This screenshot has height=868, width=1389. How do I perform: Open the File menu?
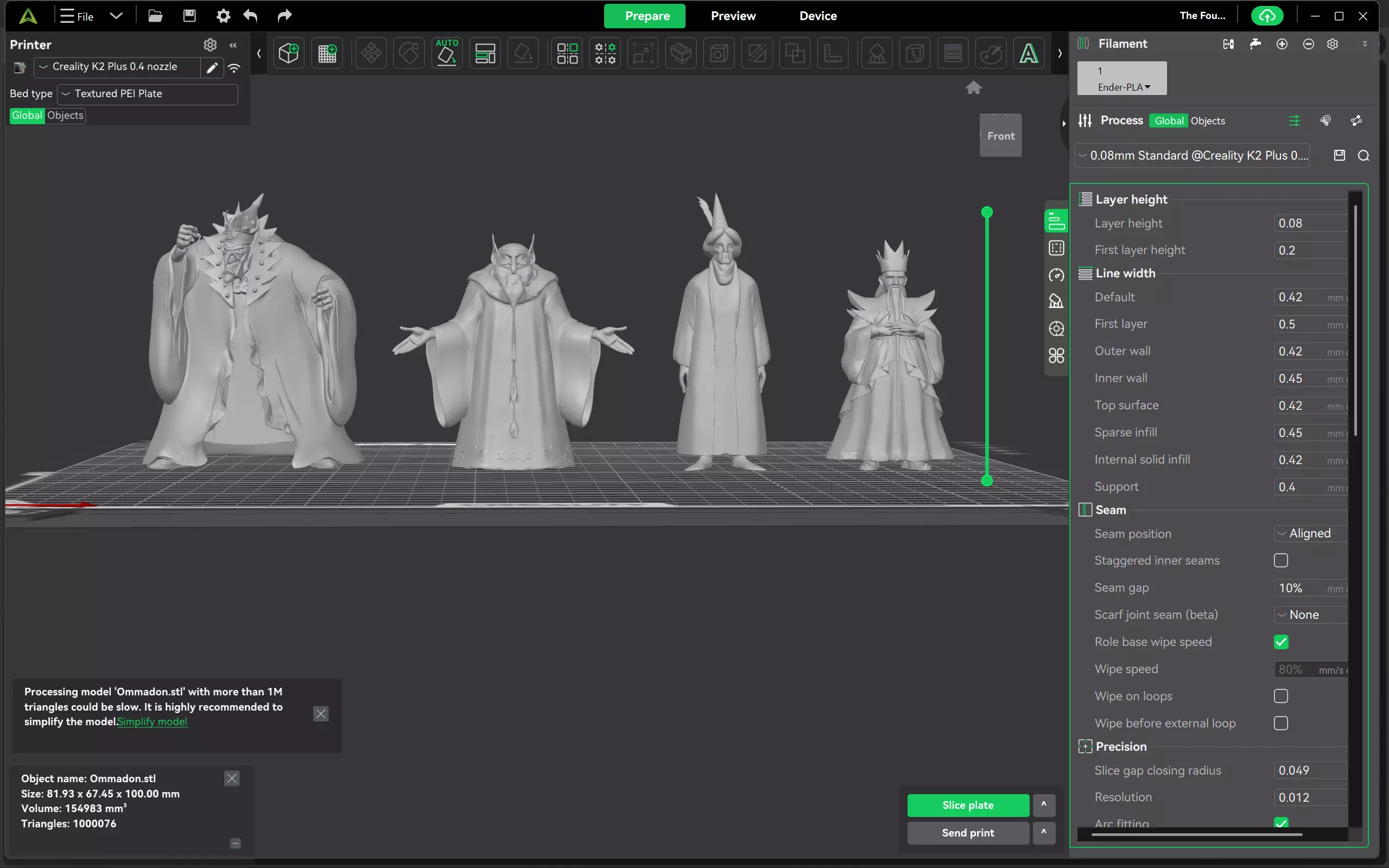[78, 16]
